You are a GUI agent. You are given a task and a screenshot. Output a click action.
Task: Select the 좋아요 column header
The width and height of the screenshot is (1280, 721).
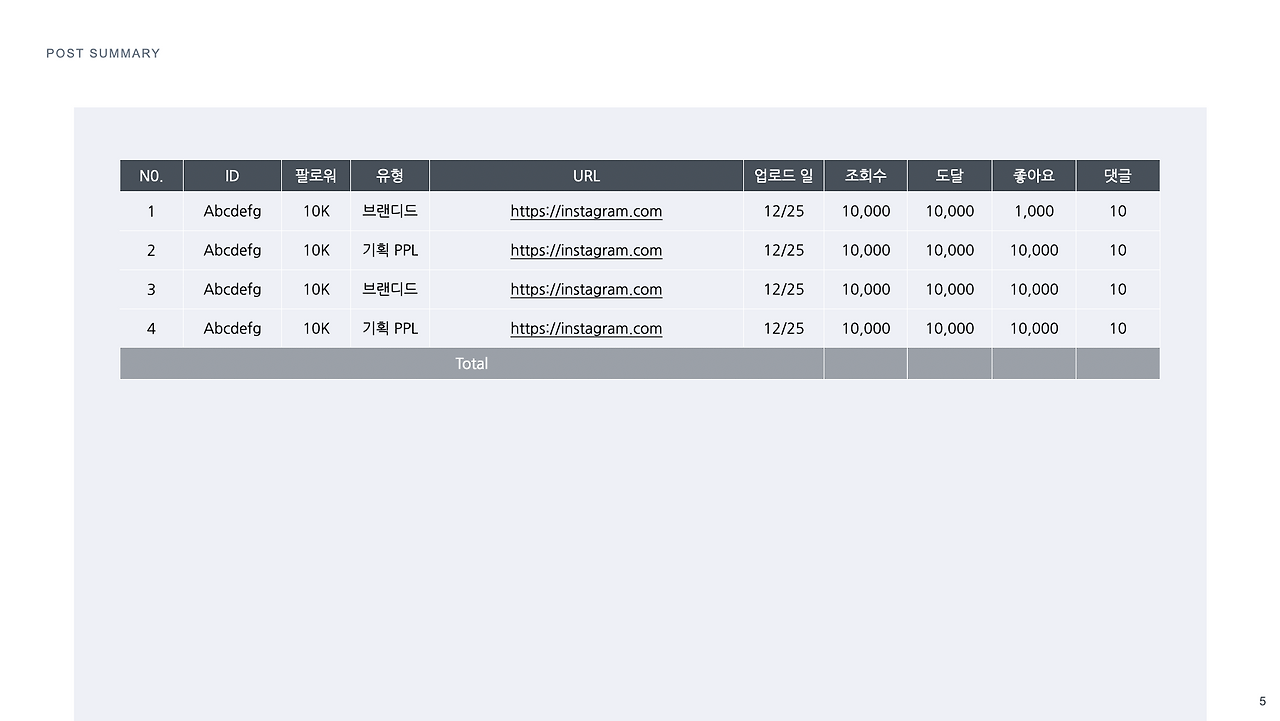tap(1034, 175)
